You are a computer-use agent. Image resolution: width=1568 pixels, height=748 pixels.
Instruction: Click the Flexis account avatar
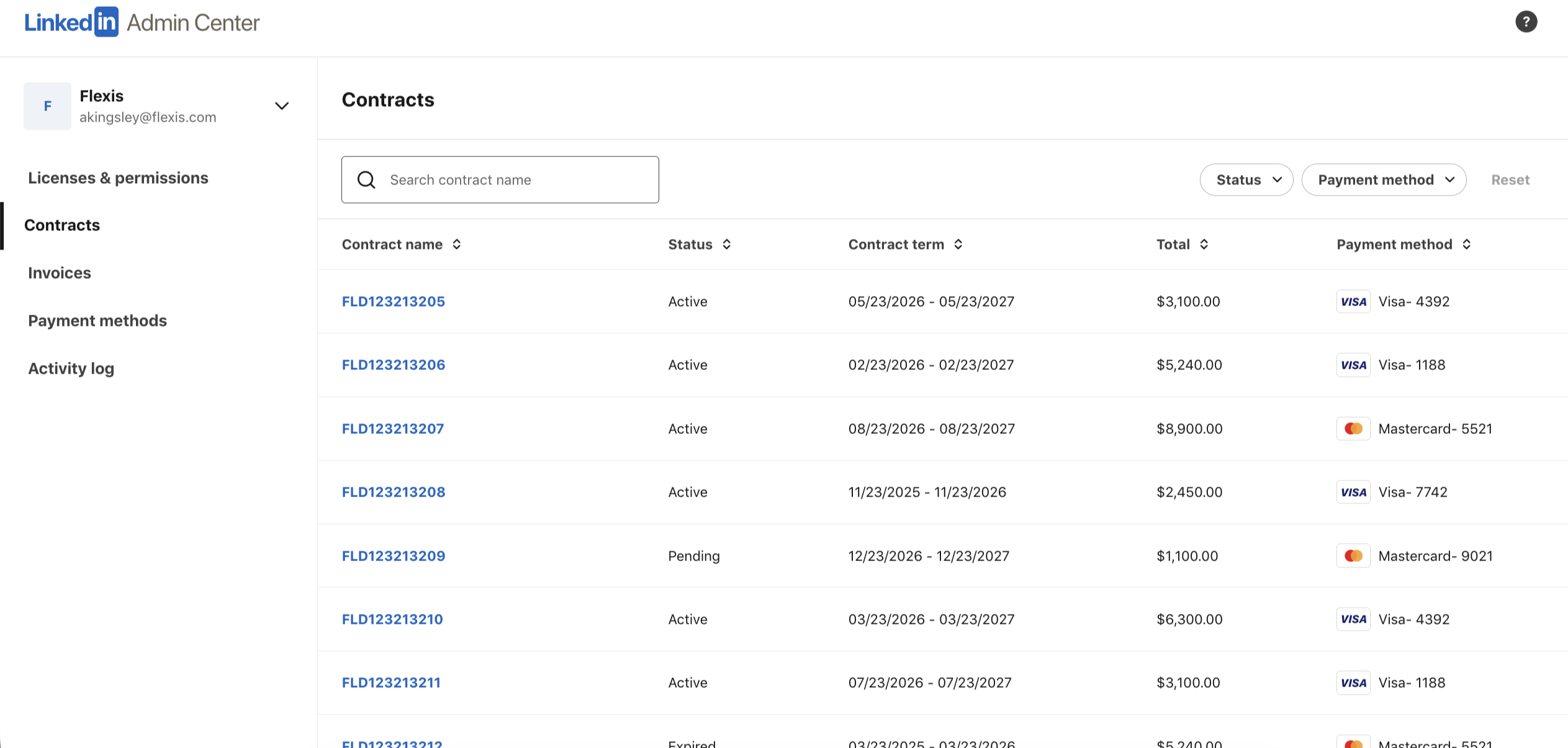coord(47,106)
